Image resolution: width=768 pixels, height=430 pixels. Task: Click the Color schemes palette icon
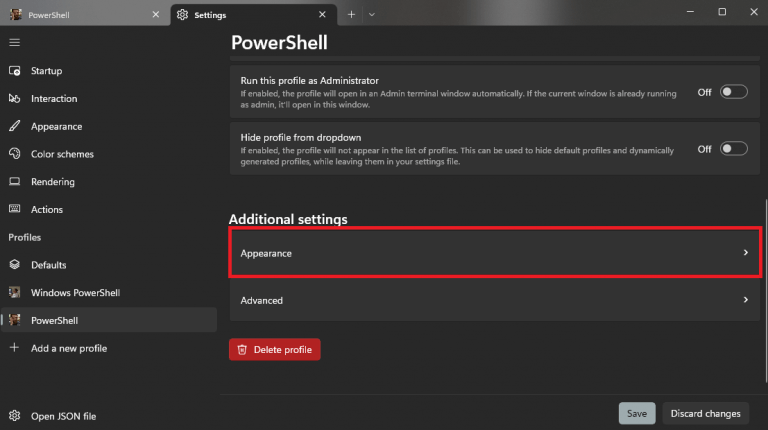pyautogui.click(x=15, y=154)
